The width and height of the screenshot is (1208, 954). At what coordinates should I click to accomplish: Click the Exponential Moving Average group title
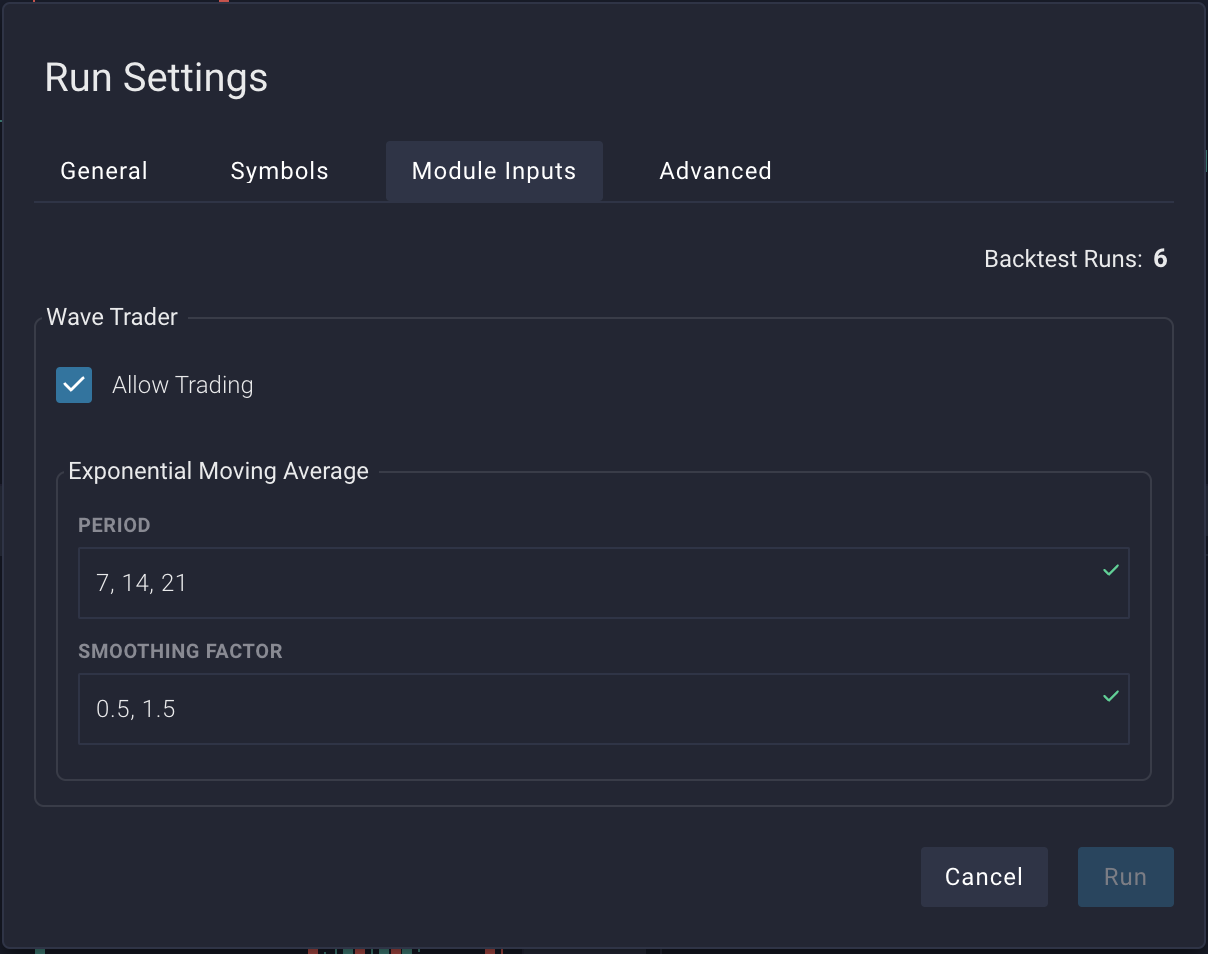[218, 471]
